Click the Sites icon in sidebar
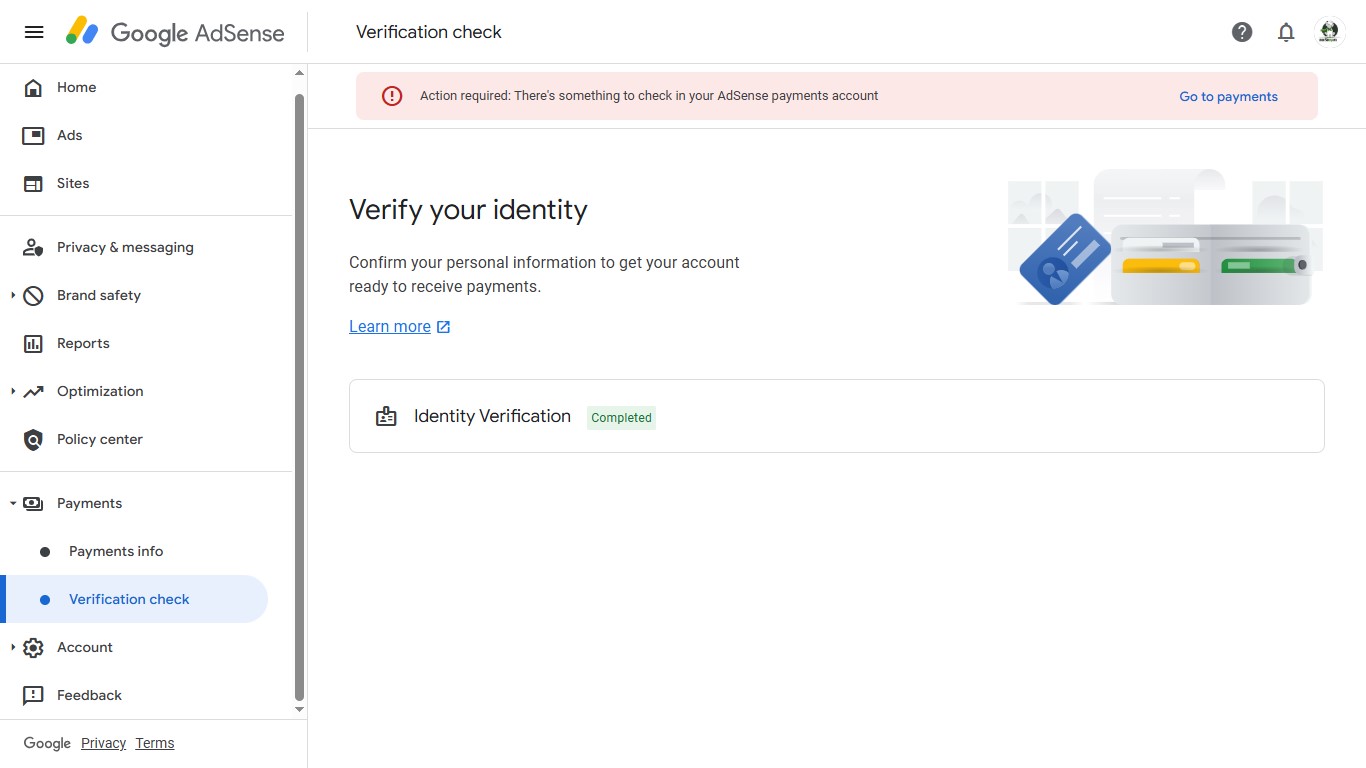Viewport: 1366px width, 768px height. click(x=33, y=184)
